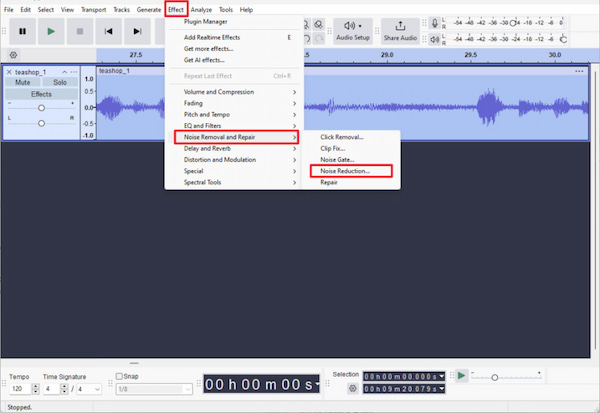Expand Spectral Tools submenu
The height and width of the screenshot is (413, 600).
pos(233,182)
